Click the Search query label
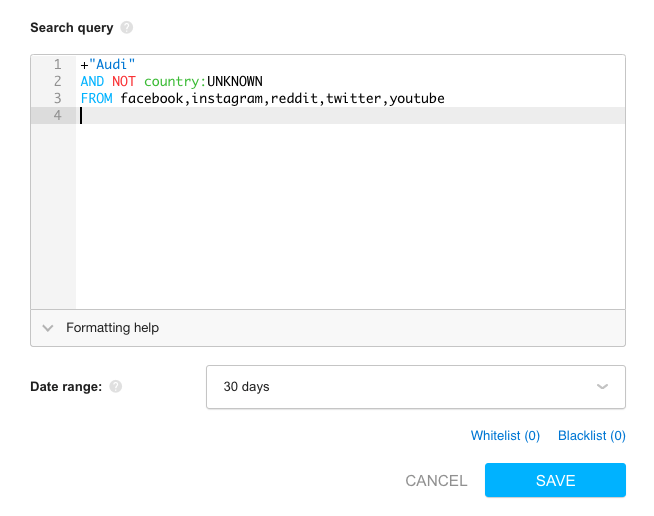Image resolution: width=654 pixels, height=516 pixels. pyautogui.click(x=72, y=28)
